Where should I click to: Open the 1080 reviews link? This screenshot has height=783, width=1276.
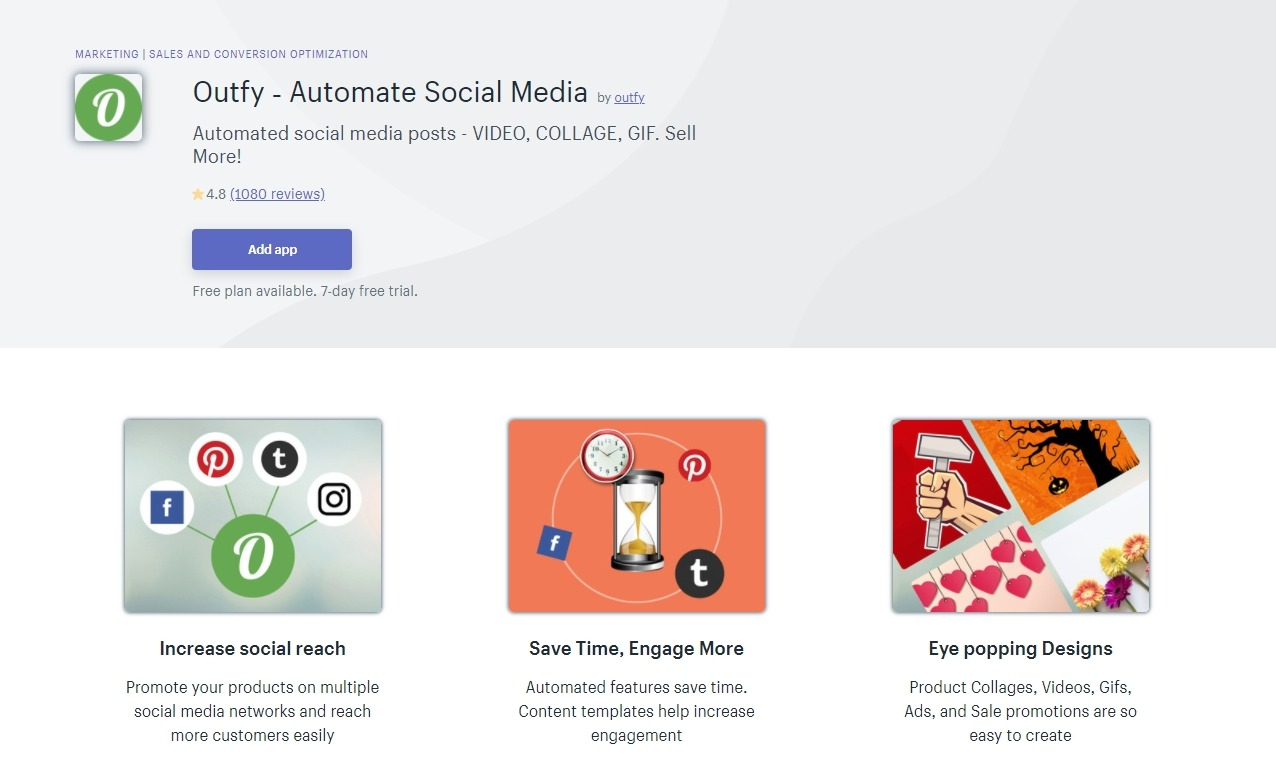[277, 194]
